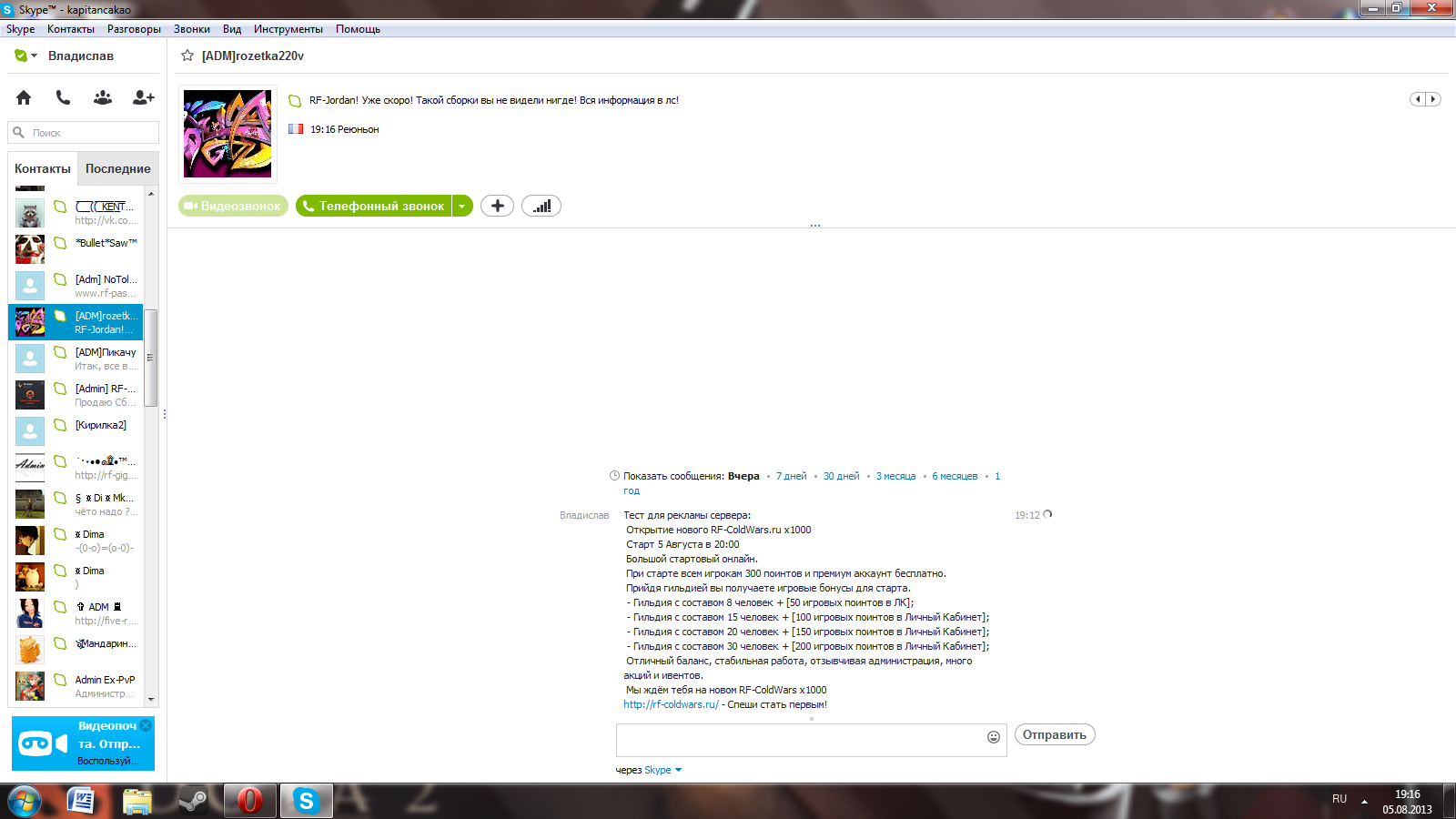
Task: Open Opera browser from taskbar
Action: pyautogui.click(x=249, y=801)
